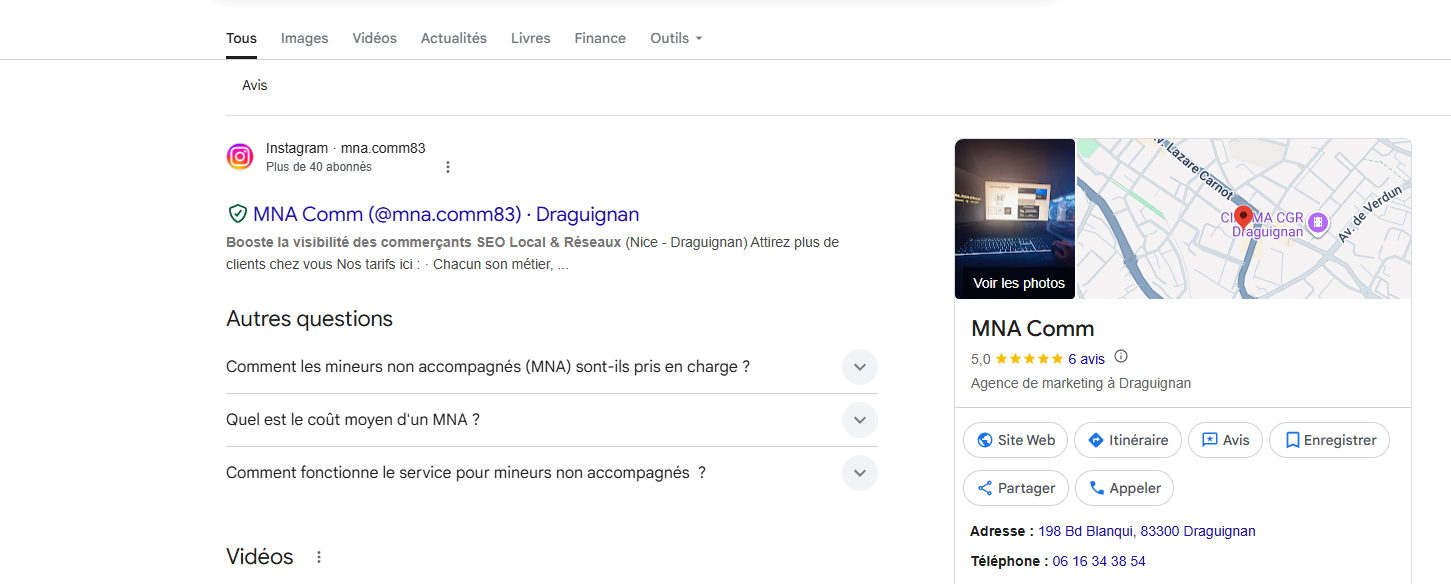Call the business with the Appeler button
1451x584 pixels.
tap(1124, 488)
